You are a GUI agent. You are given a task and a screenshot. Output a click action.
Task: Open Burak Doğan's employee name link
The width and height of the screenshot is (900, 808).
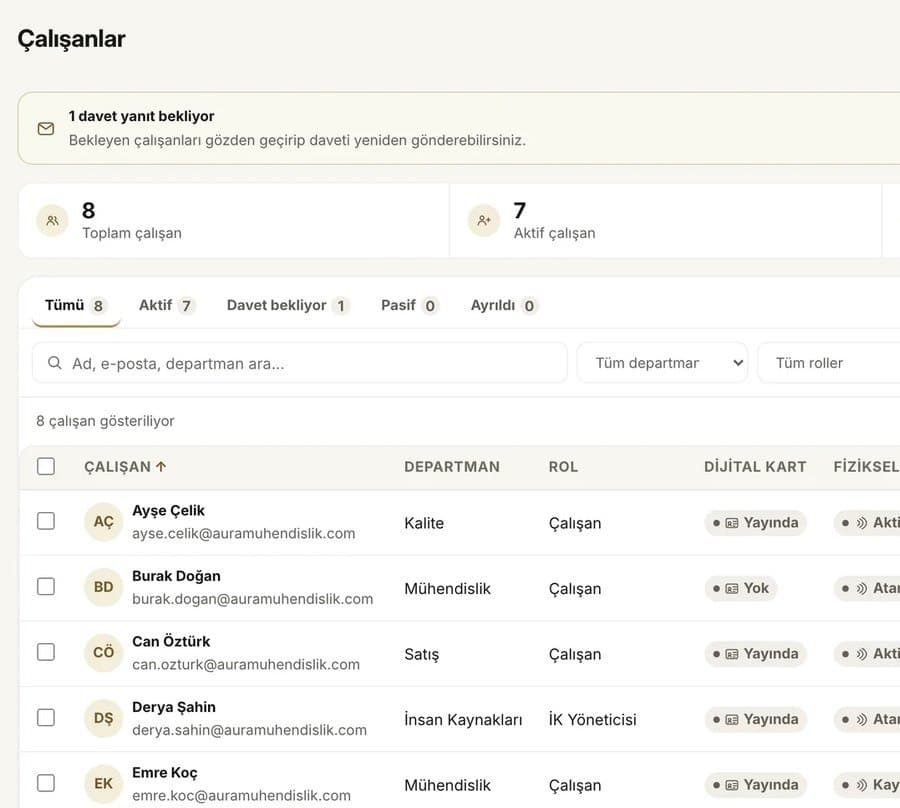click(176, 576)
